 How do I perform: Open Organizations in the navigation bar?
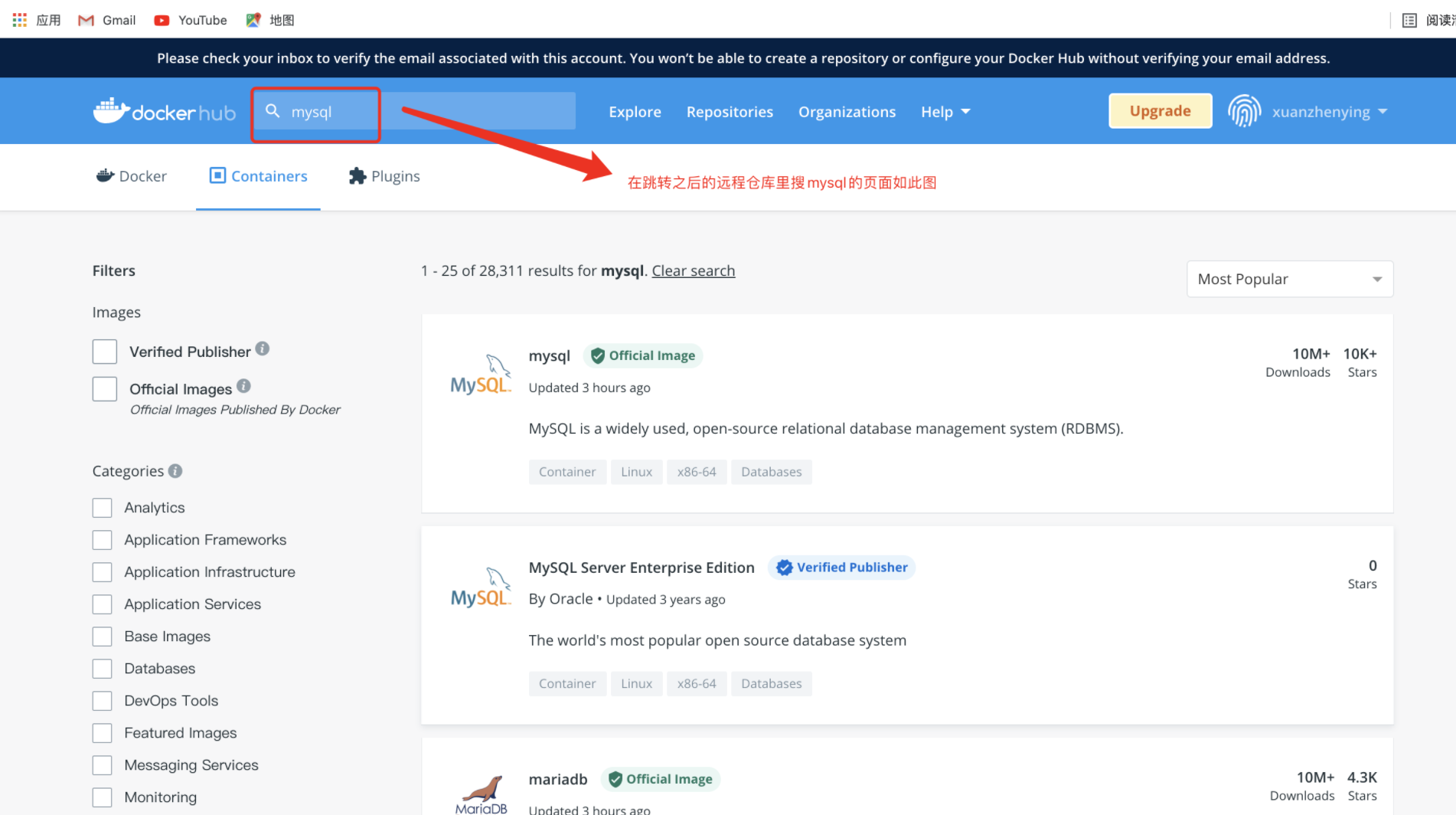[x=847, y=112]
